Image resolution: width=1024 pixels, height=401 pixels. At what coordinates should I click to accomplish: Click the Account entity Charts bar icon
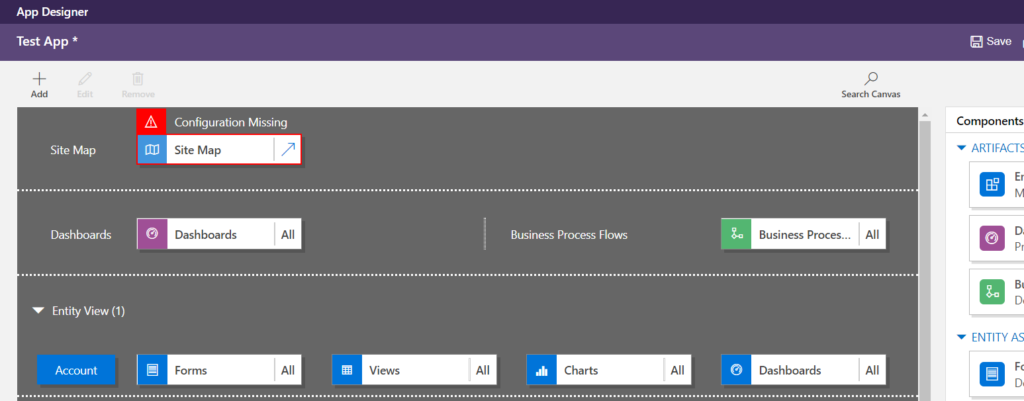[542, 370]
